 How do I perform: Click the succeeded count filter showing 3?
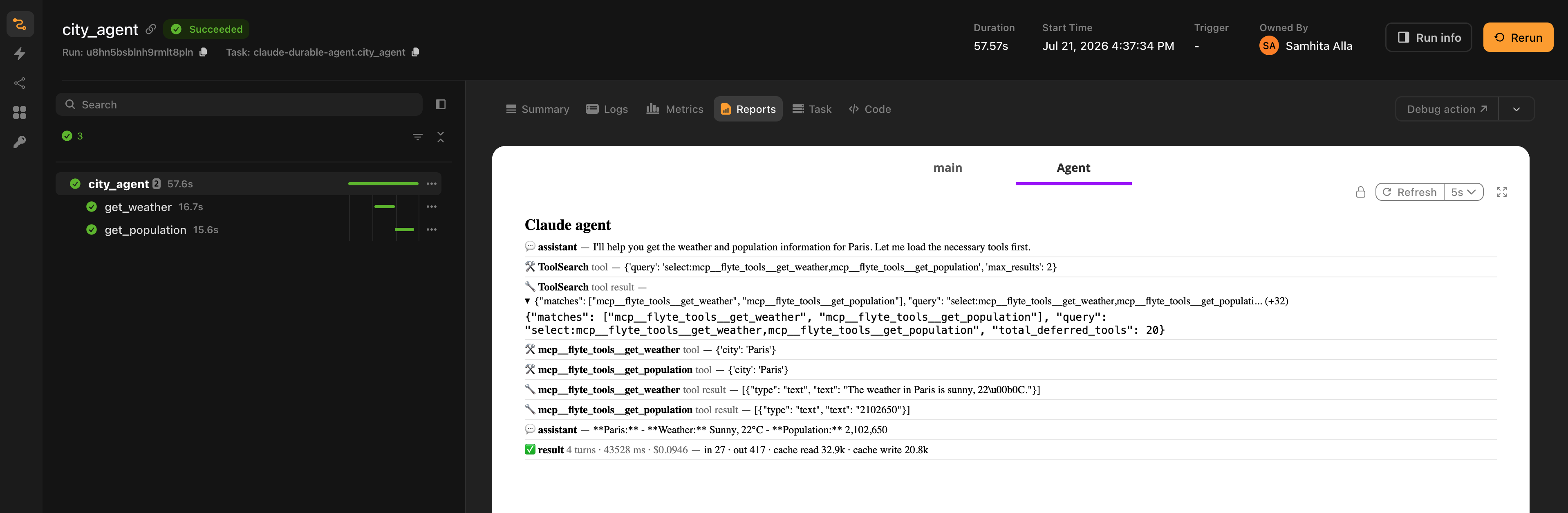tap(72, 136)
